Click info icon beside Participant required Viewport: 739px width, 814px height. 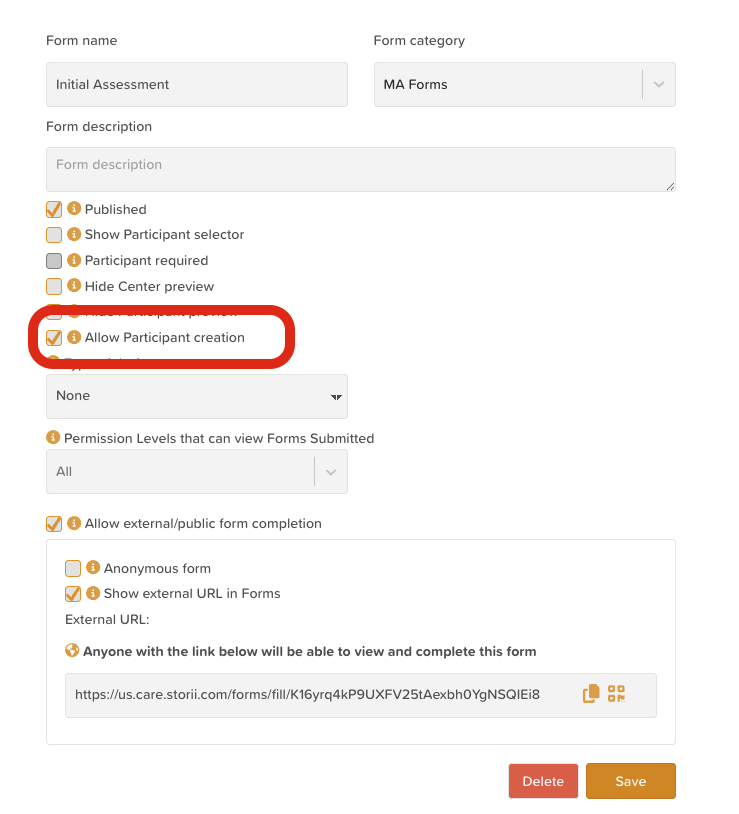click(73, 260)
